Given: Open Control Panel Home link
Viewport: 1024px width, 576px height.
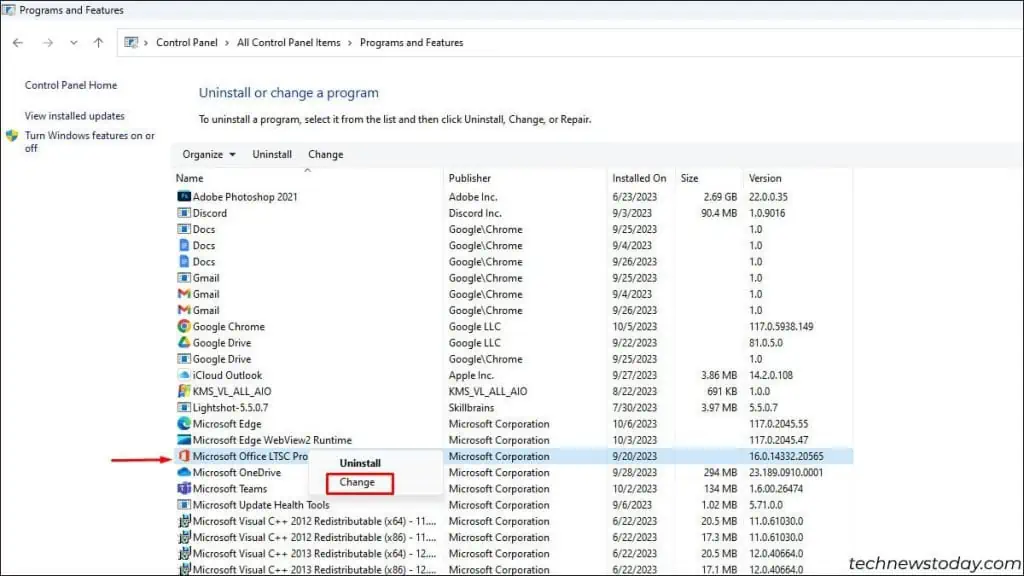Looking at the screenshot, I should point(71,85).
